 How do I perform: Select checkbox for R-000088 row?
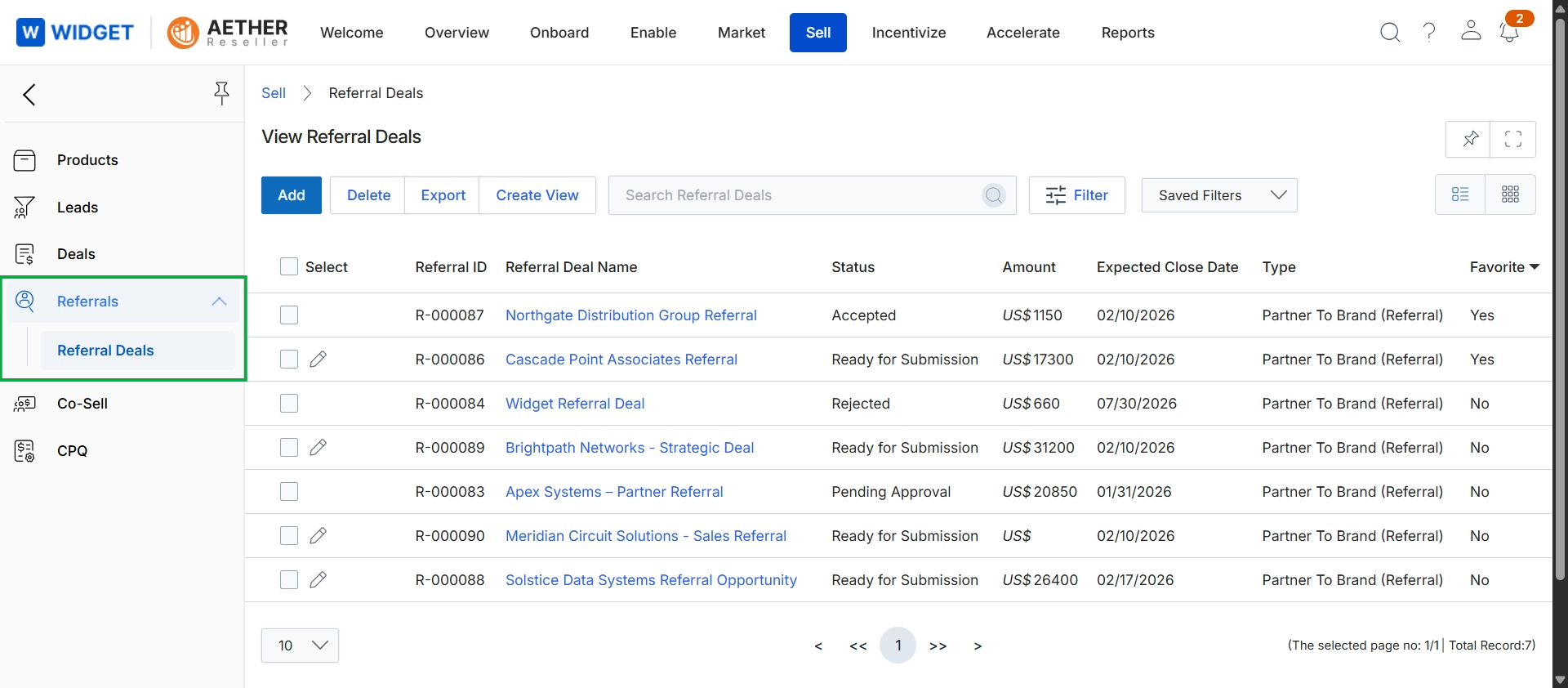click(x=289, y=580)
